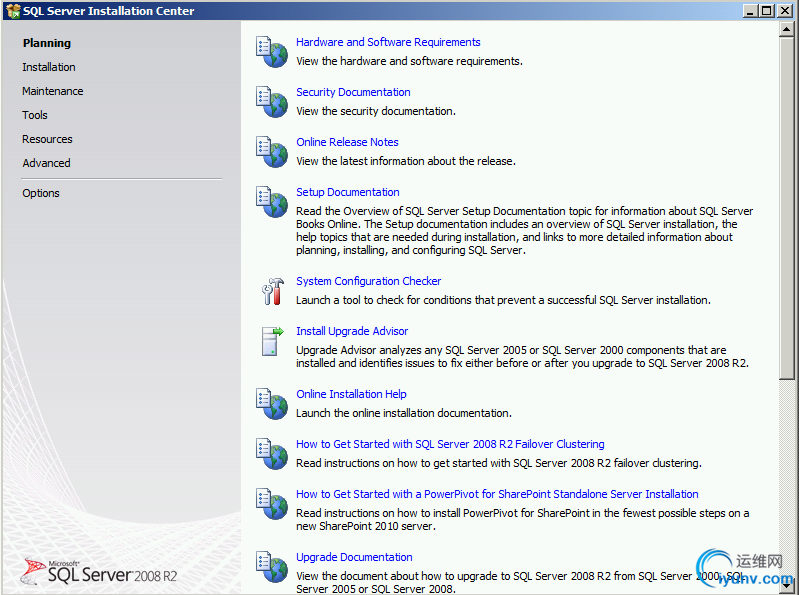Open the Options page
Image resolution: width=799 pixels, height=595 pixels.
[41, 193]
